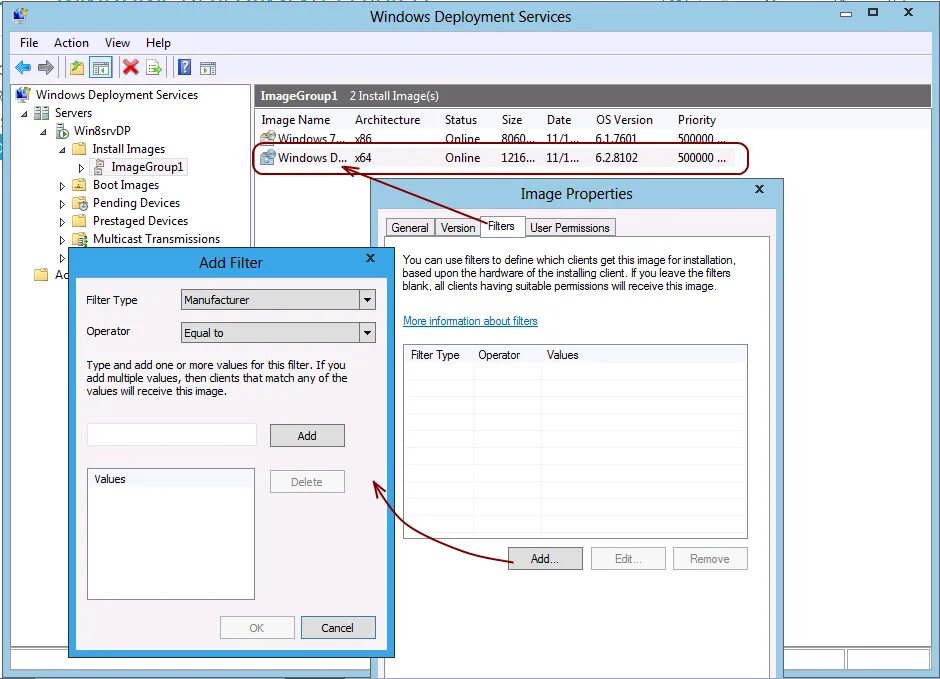The height and width of the screenshot is (679, 940).
Task: Sort by Status column
Action: tap(460, 120)
